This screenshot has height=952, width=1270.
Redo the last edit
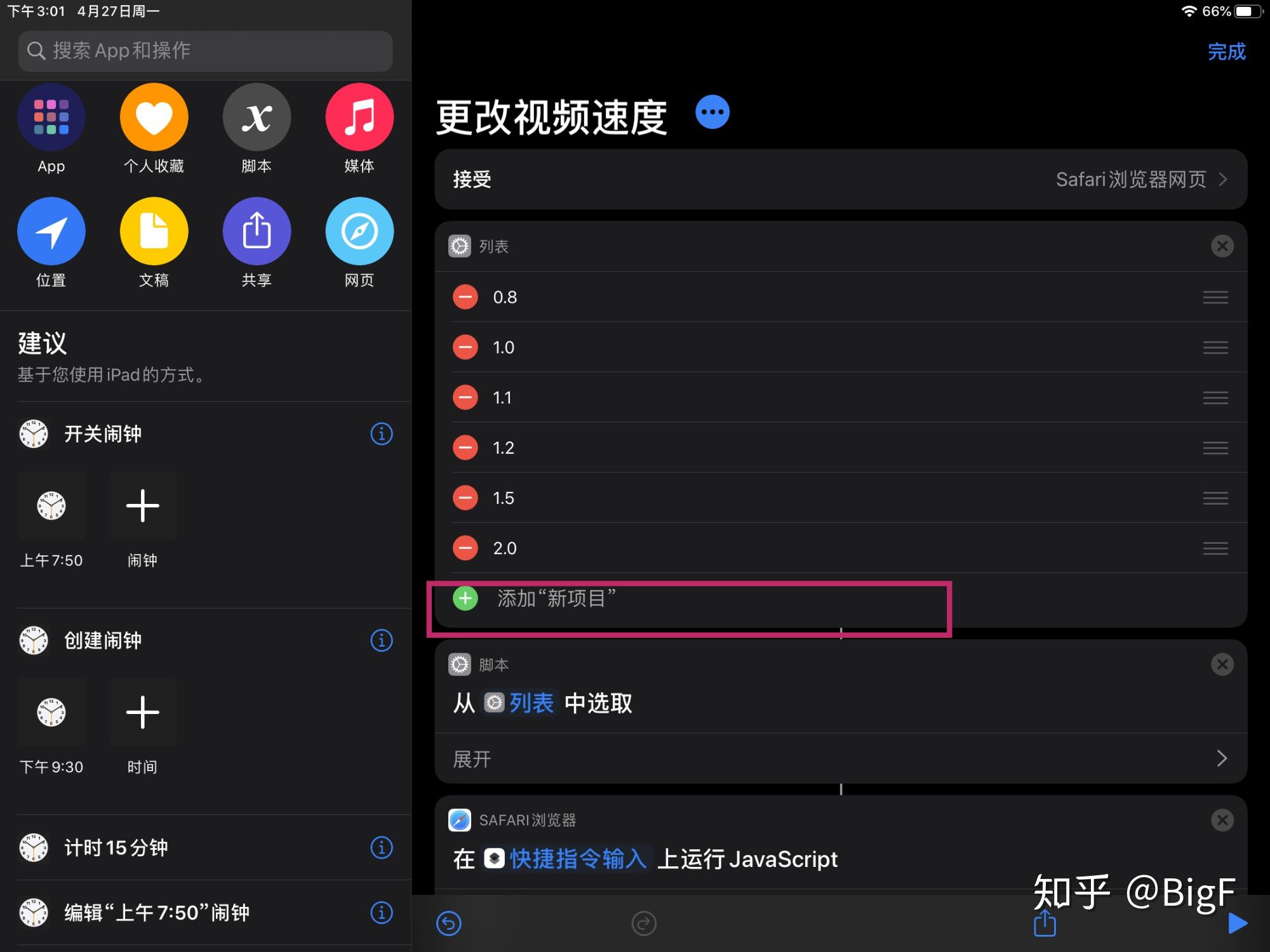(x=644, y=923)
